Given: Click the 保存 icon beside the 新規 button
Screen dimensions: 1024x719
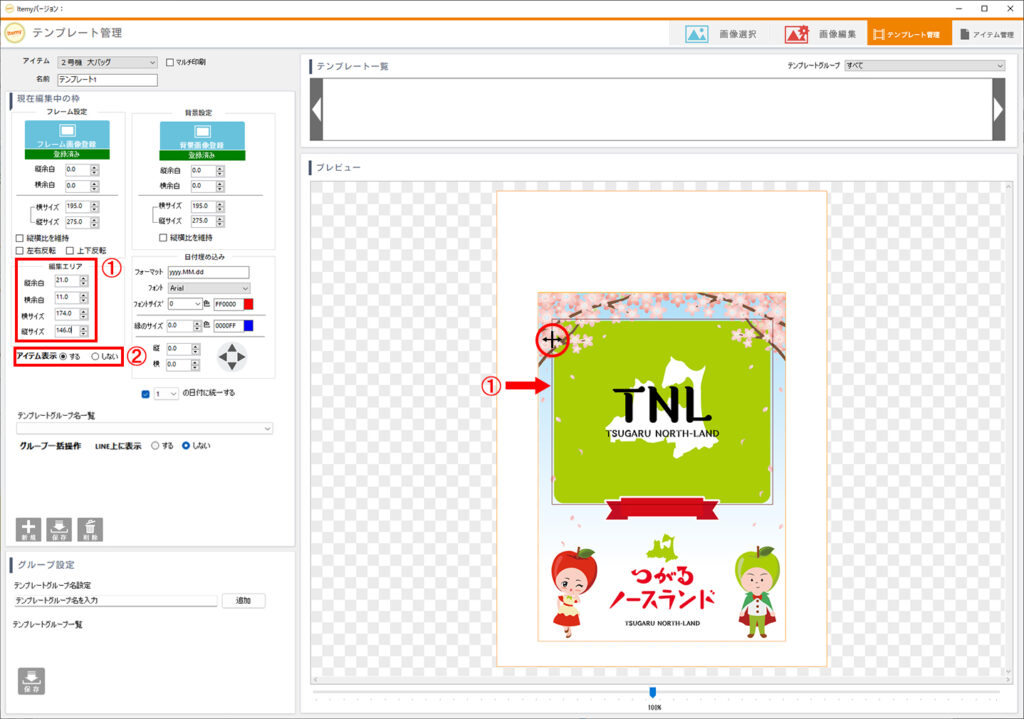Looking at the screenshot, I should tap(59, 529).
